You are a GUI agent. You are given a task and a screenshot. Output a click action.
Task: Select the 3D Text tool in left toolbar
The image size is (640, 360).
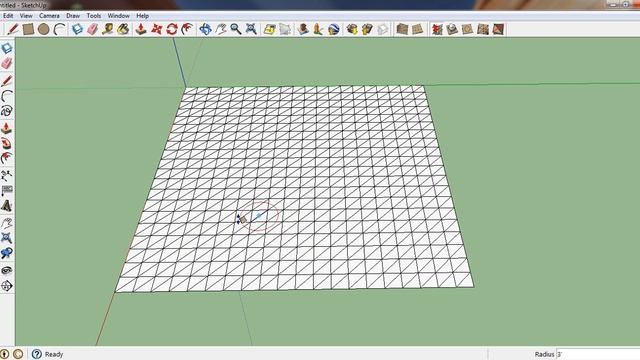pyautogui.click(x=7, y=206)
